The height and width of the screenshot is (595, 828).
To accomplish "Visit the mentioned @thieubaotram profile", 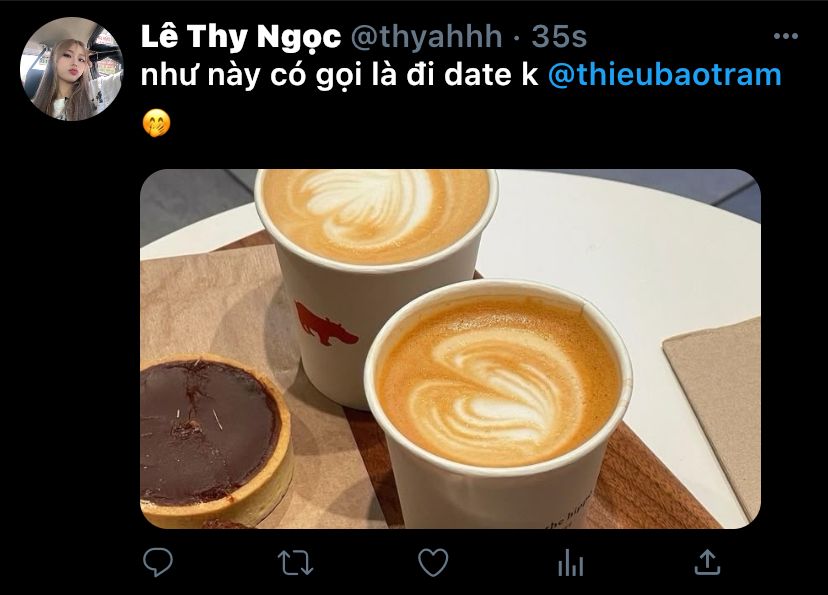I will tap(665, 74).
